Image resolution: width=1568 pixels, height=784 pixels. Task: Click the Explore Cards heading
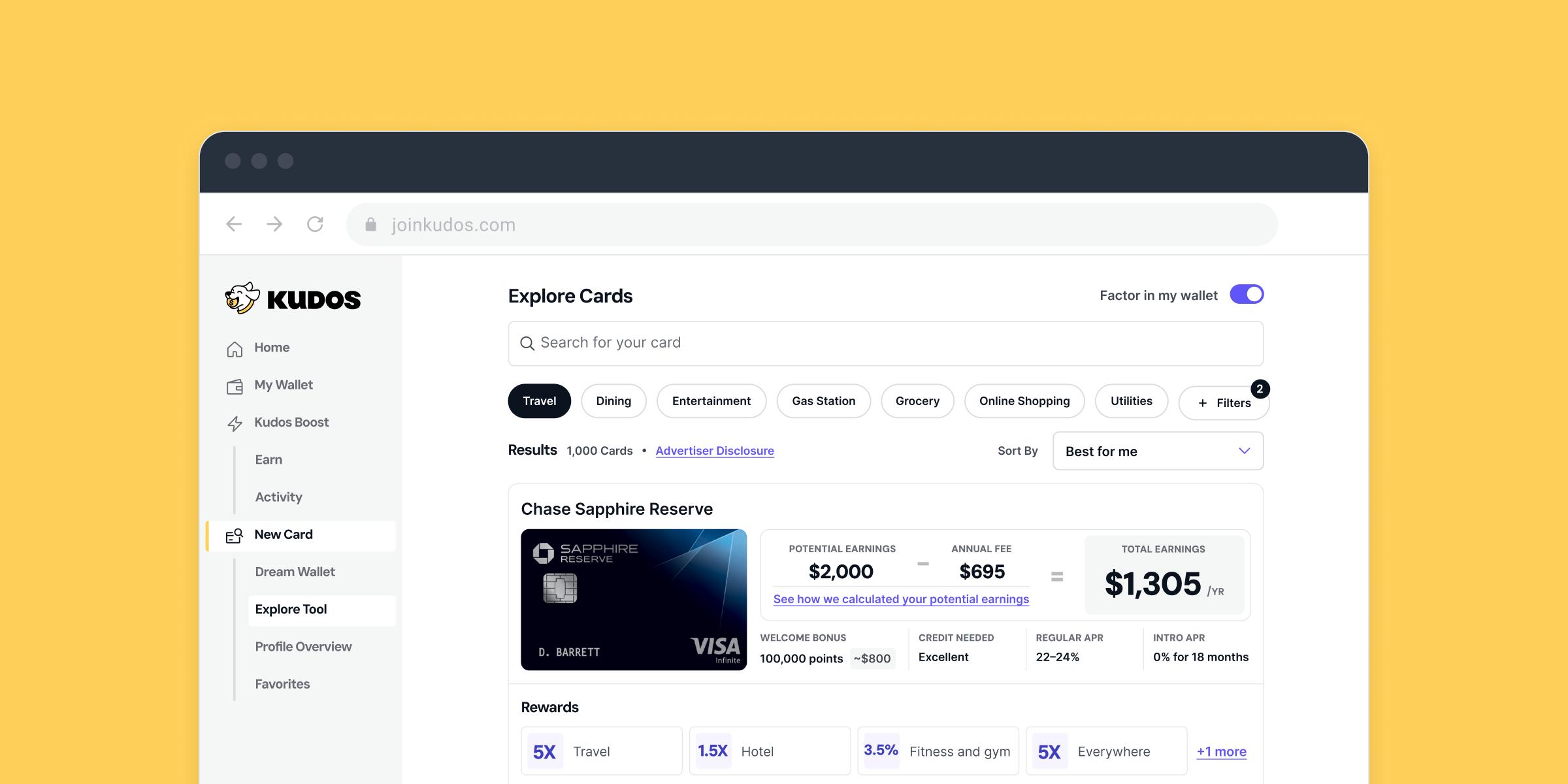570,296
